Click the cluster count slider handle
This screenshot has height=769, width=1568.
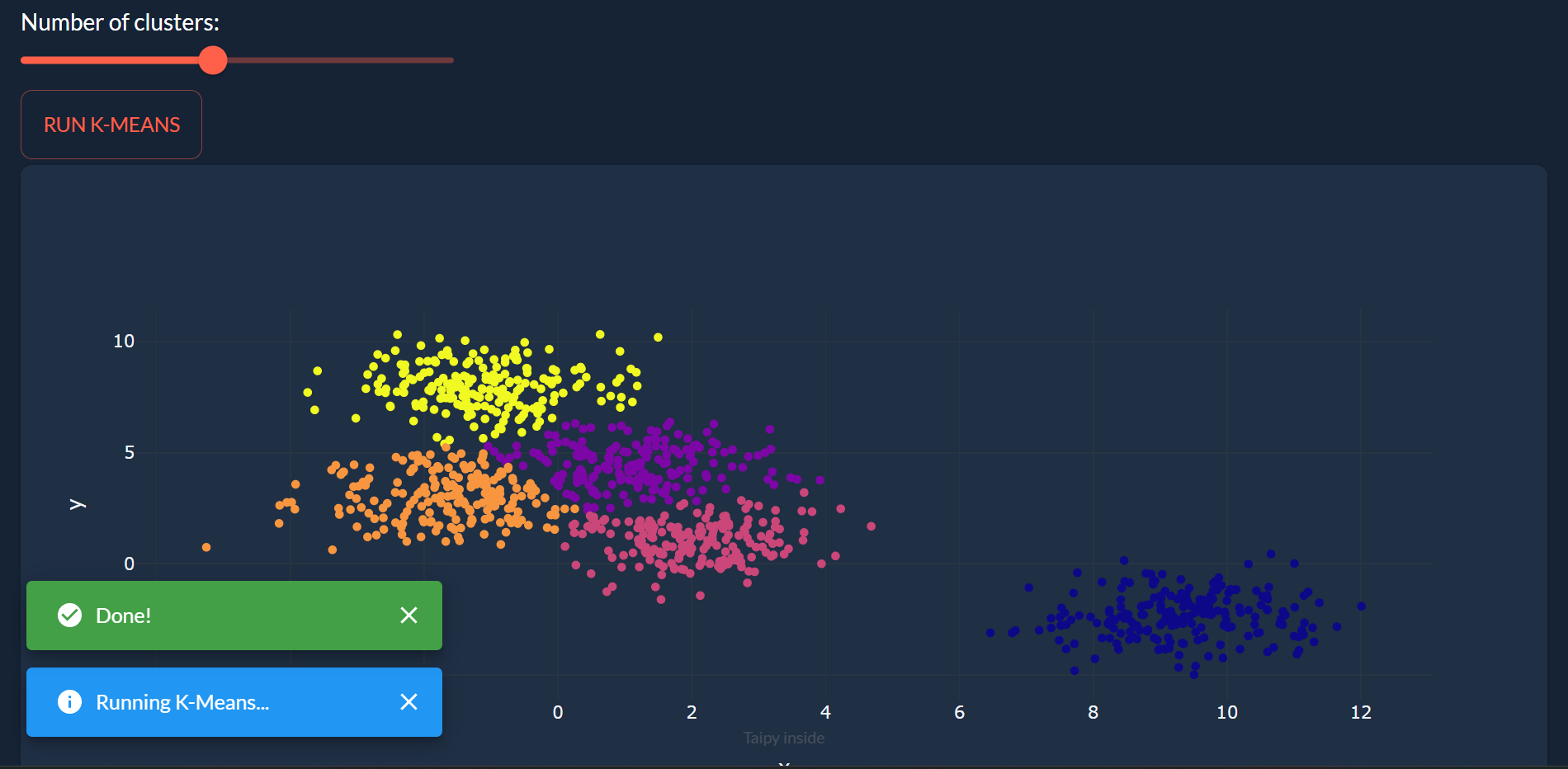pos(213,60)
